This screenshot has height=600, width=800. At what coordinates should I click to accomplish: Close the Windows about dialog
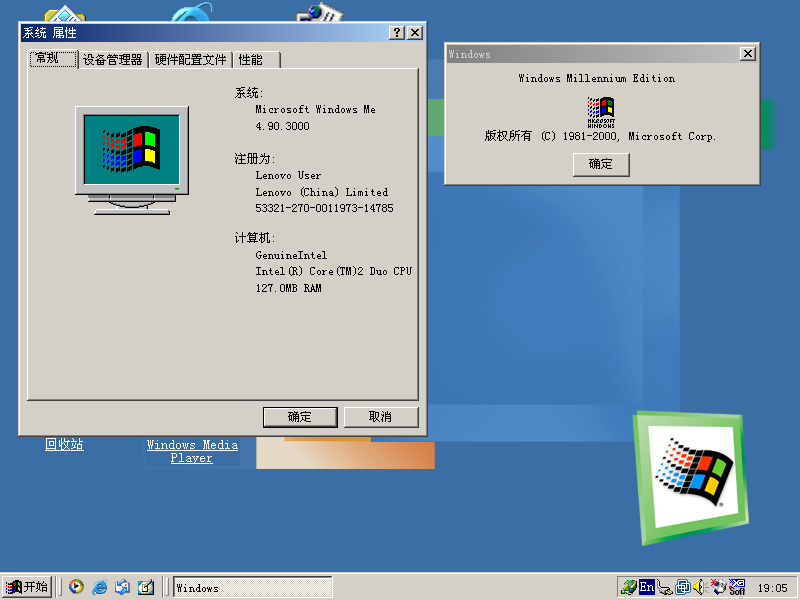[747, 54]
